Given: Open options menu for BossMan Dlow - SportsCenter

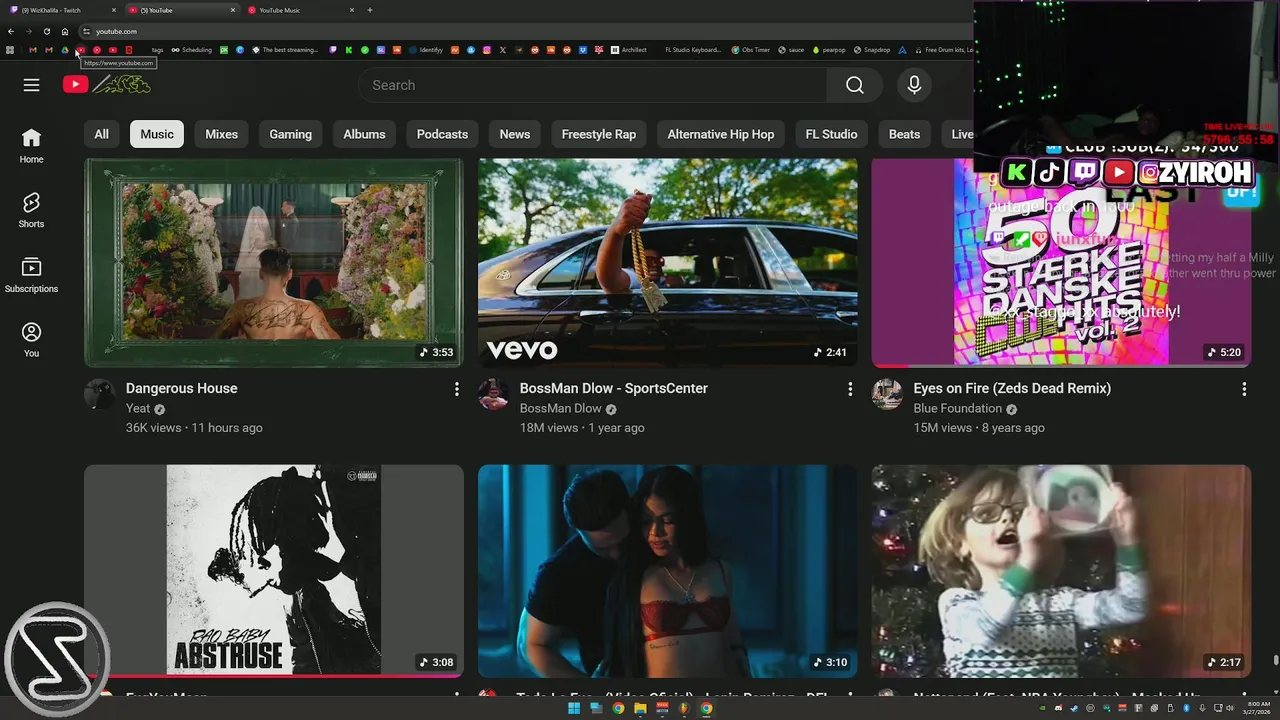Looking at the screenshot, I should tap(850, 388).
